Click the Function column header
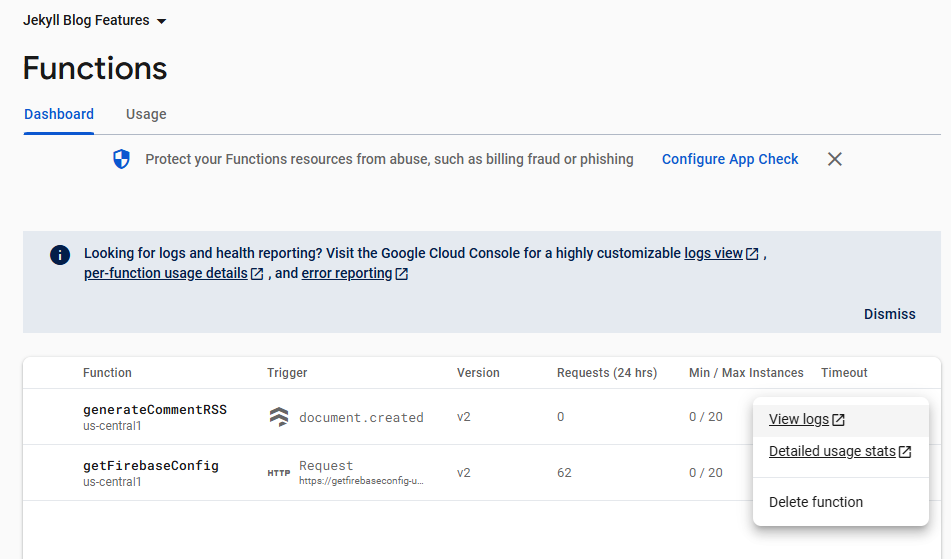Screen dimensions: 951x559 (x=107, y=373)
